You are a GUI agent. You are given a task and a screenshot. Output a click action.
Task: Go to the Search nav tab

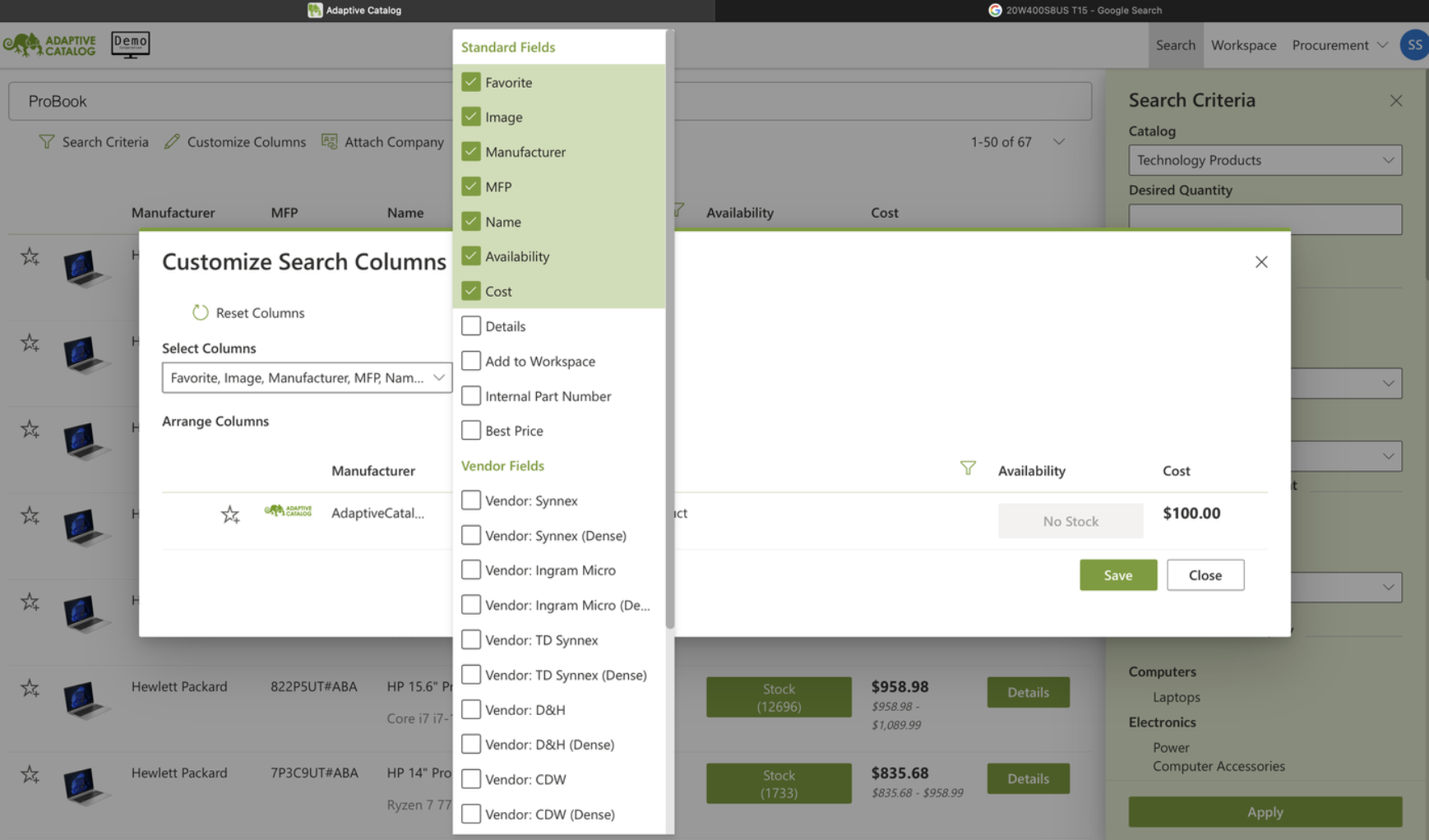tap(1175, 45)
